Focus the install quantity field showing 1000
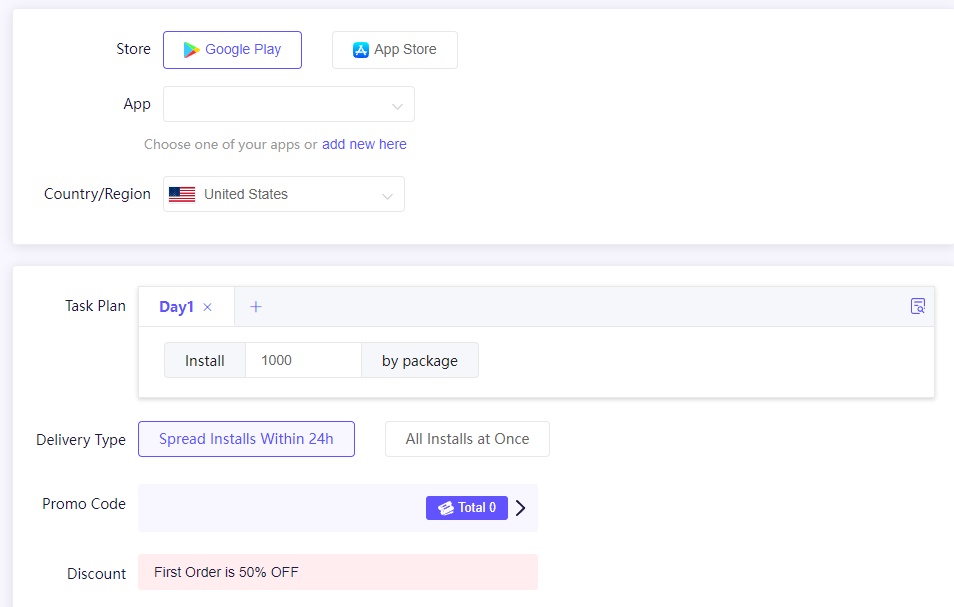 (x=304, y=361)
